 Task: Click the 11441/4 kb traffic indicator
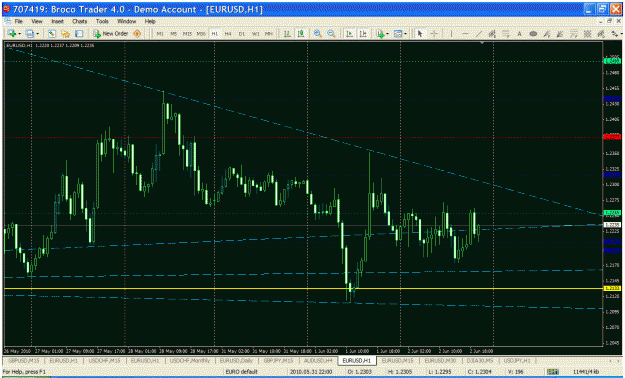click(586, 372)
